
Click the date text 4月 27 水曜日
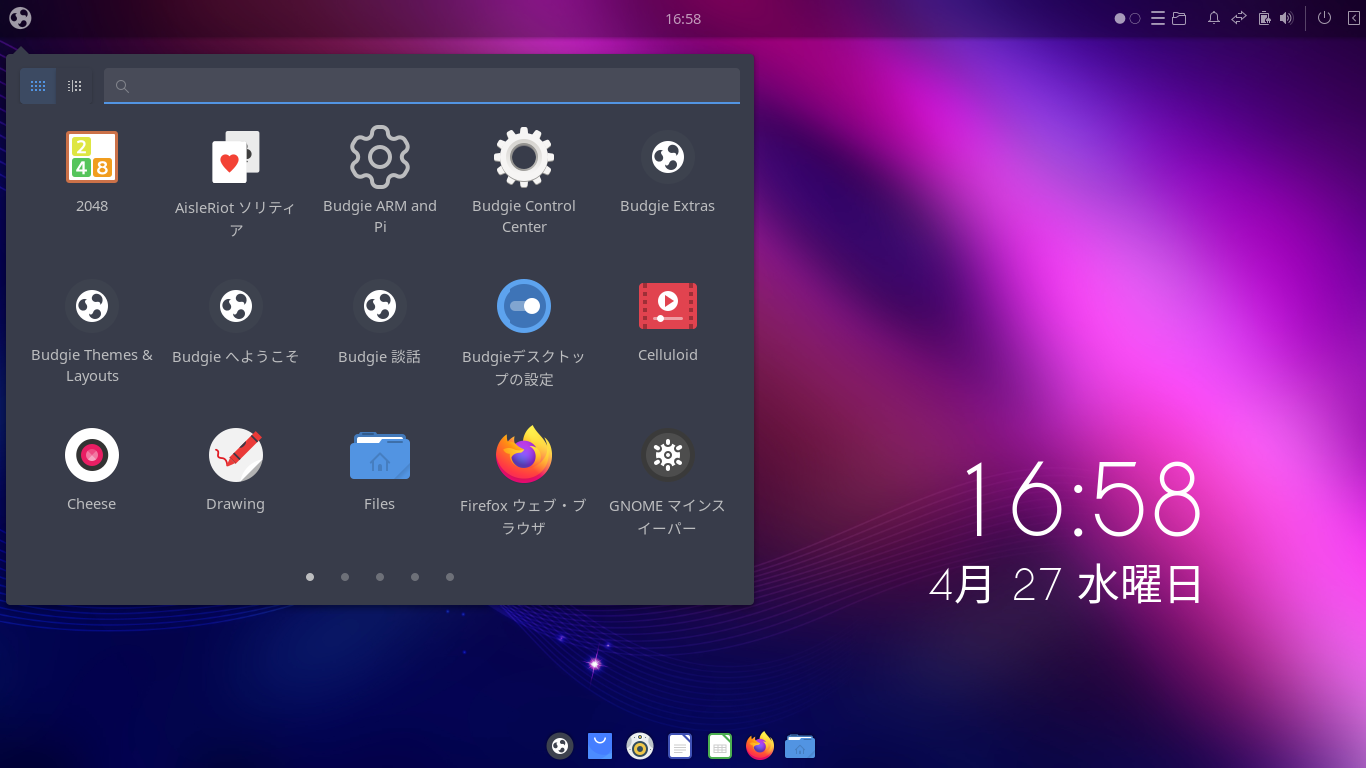point(1066,585)
